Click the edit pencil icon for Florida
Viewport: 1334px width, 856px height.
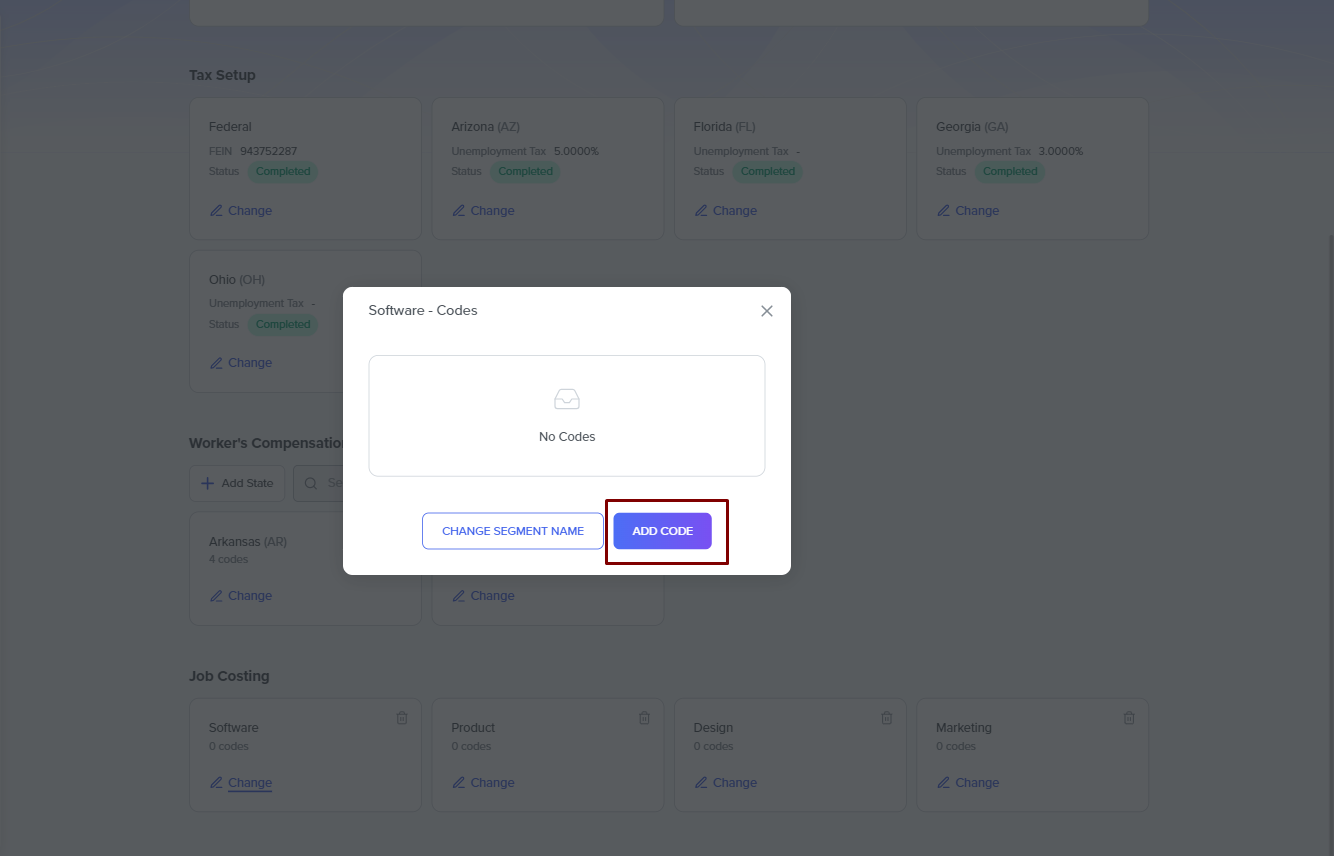701,211
